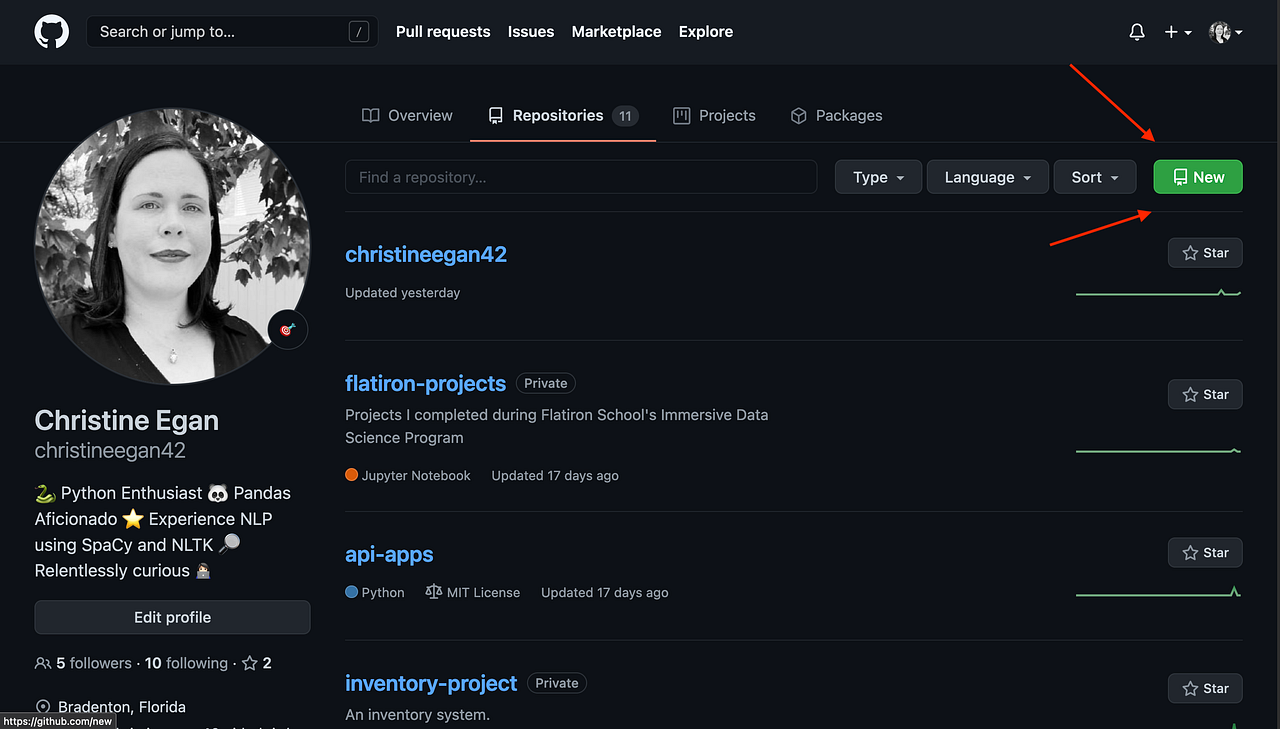Click the blue Python language dot

coord(351,591)
